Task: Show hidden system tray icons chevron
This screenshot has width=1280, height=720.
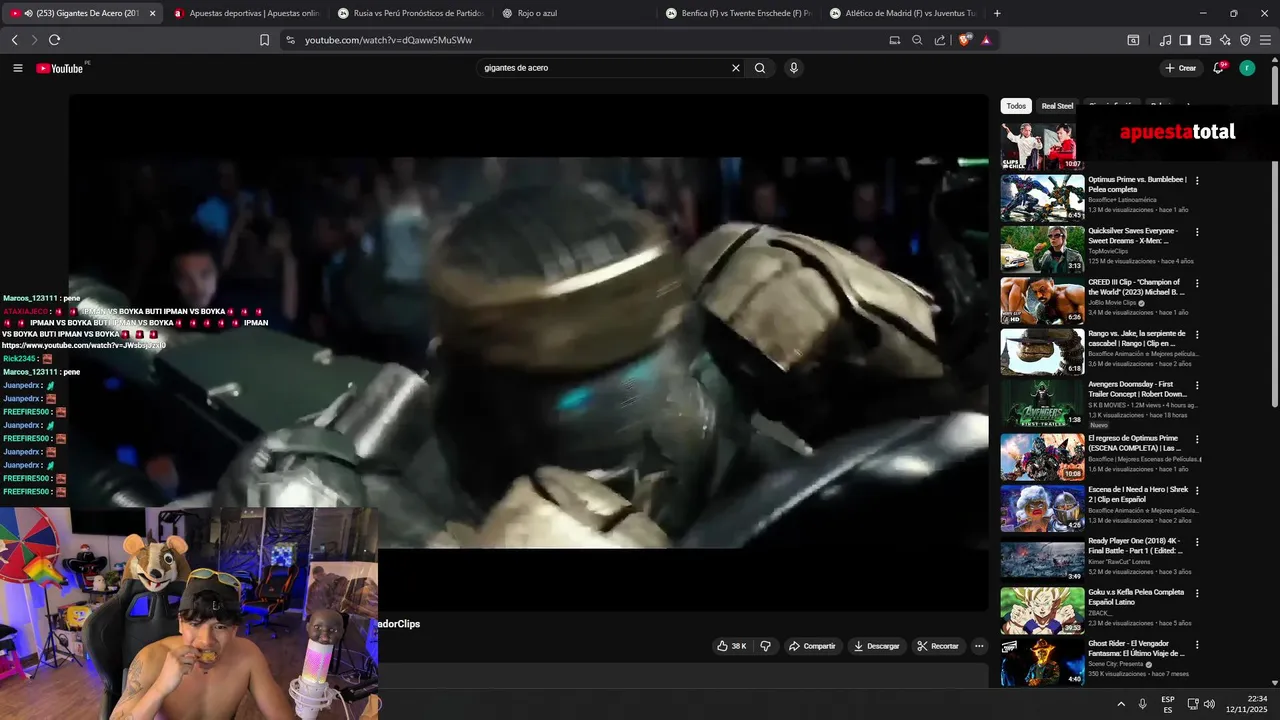Action: 1120,704
